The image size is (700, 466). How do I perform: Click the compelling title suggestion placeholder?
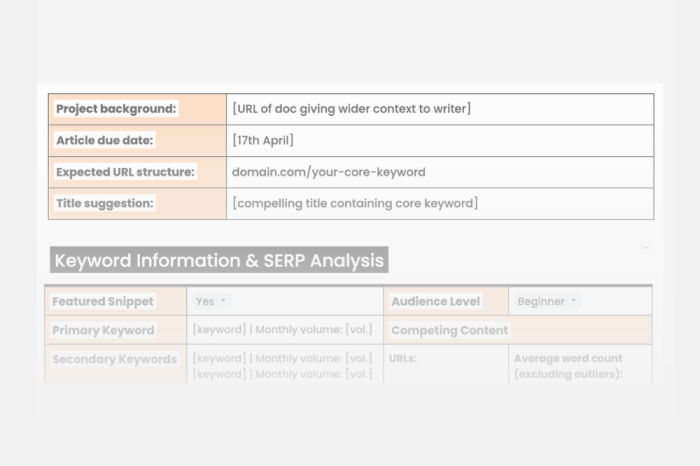354,203
